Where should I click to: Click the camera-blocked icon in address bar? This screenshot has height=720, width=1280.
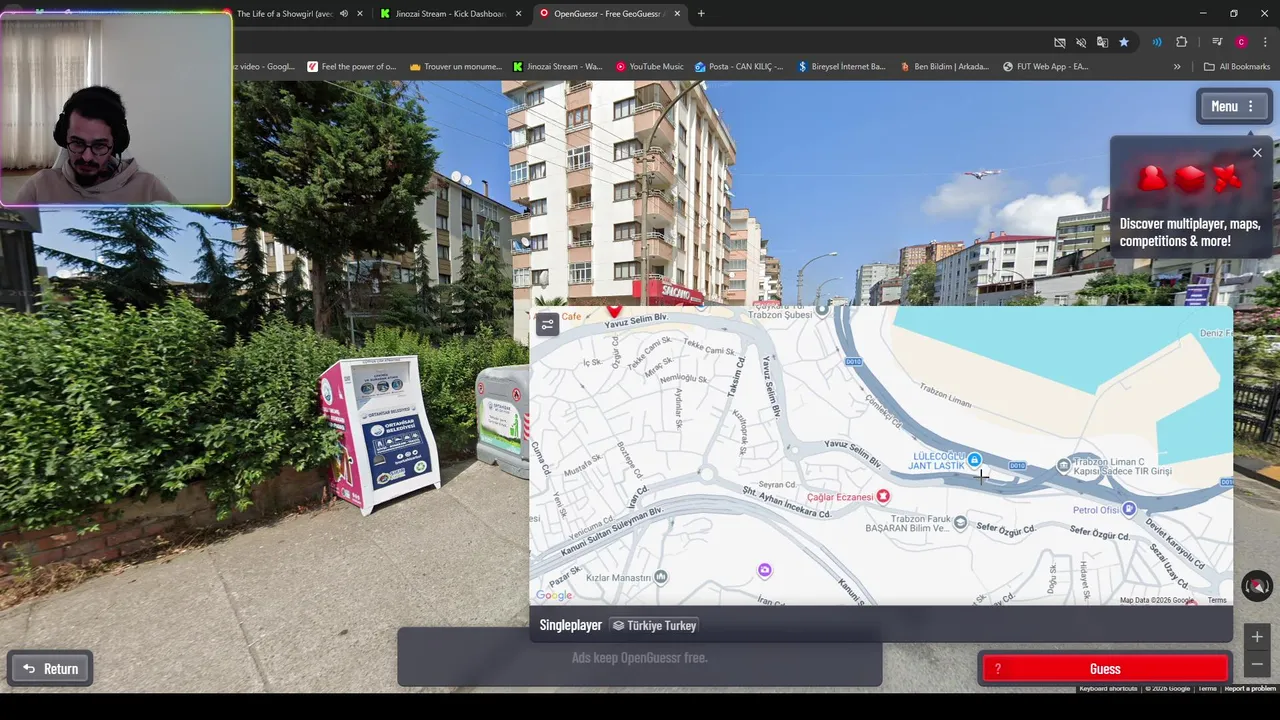[x=1060, y=42]
